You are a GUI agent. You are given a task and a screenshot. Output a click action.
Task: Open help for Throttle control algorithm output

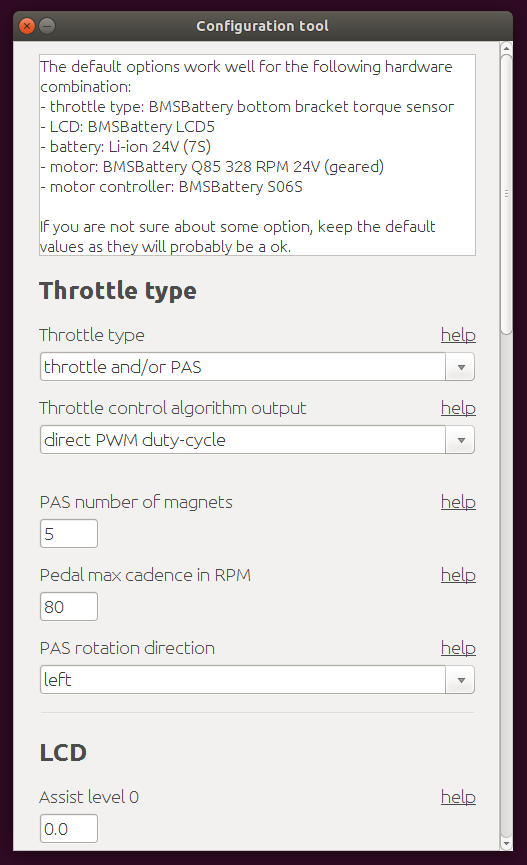(x=458, y=408)
